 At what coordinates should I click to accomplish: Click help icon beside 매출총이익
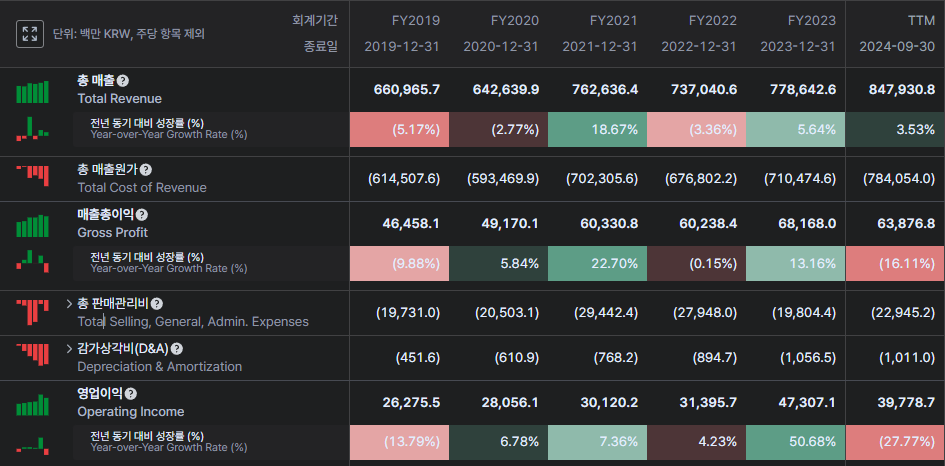point(141,215)
